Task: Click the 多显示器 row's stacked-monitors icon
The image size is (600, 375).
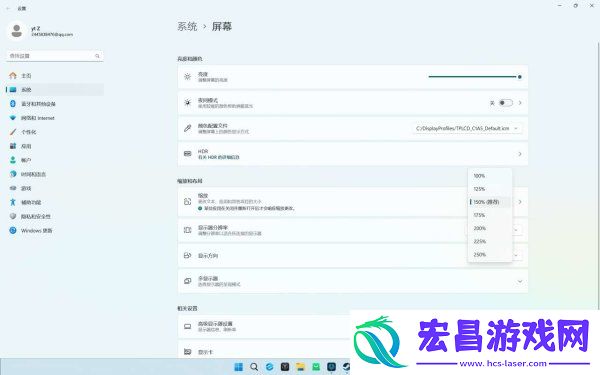Action: 188,281
